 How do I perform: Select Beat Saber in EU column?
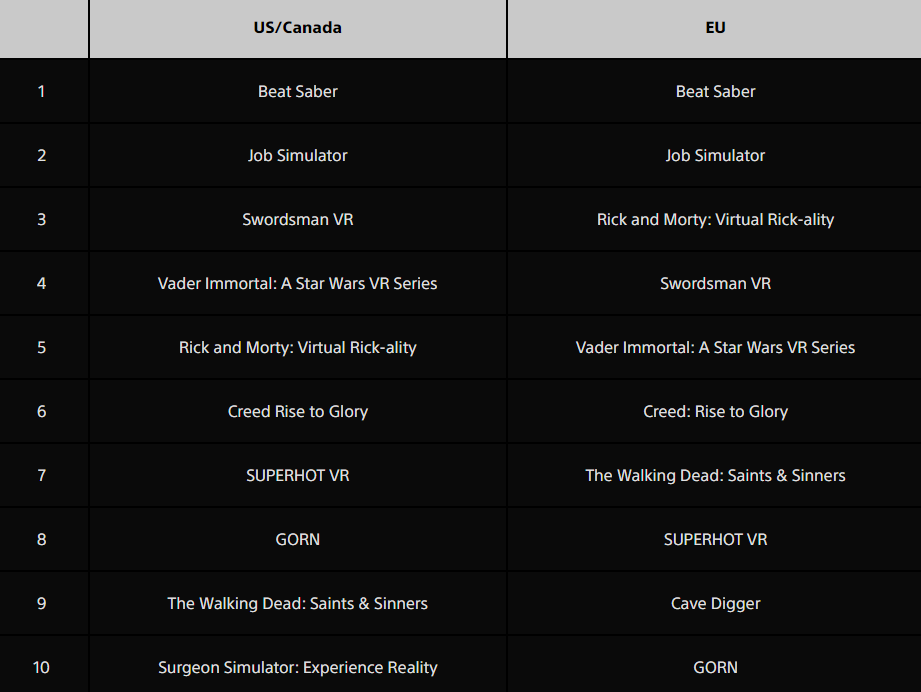pyautogui.click(x=715, y=91)
